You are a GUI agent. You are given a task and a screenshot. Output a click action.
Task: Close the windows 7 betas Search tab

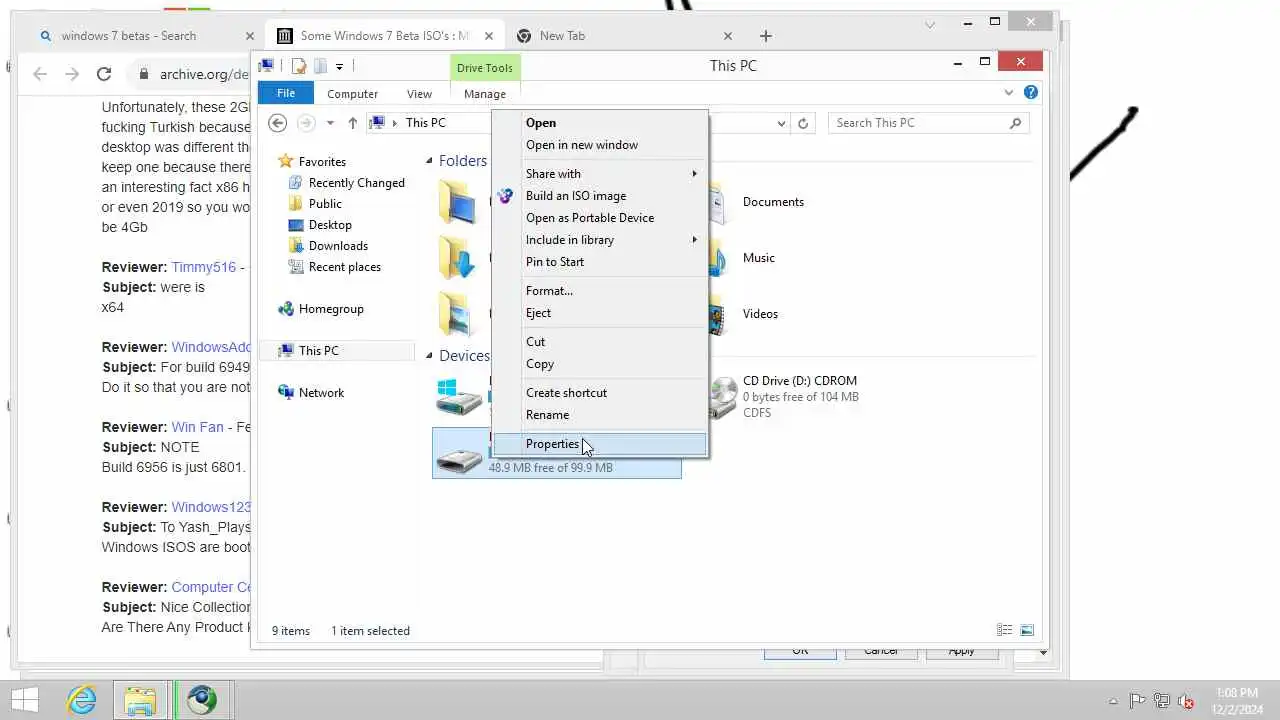(250, 36)
